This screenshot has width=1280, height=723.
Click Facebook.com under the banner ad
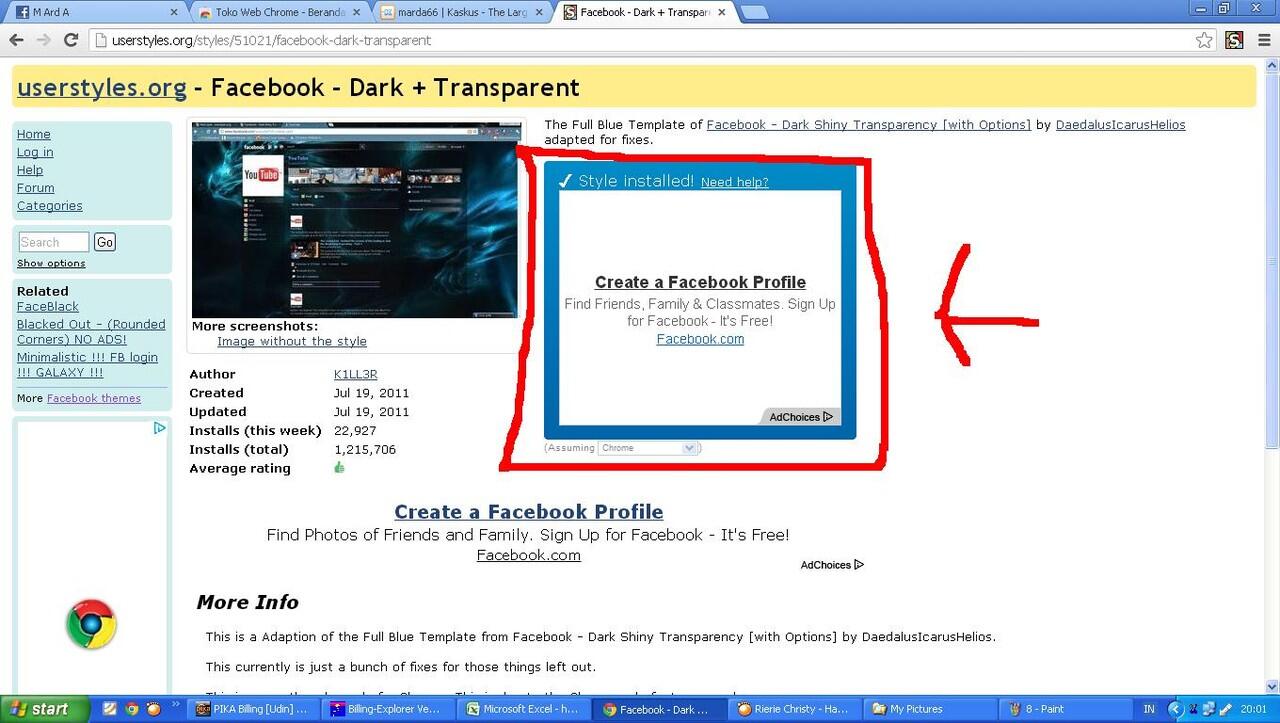click(528, 555)
